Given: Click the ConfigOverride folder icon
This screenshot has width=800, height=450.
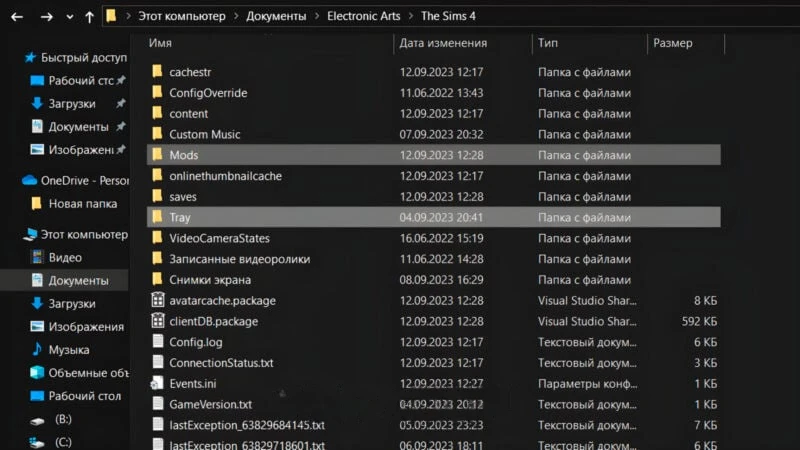Looking at the screenshot, I should click(x=157, y=92).
